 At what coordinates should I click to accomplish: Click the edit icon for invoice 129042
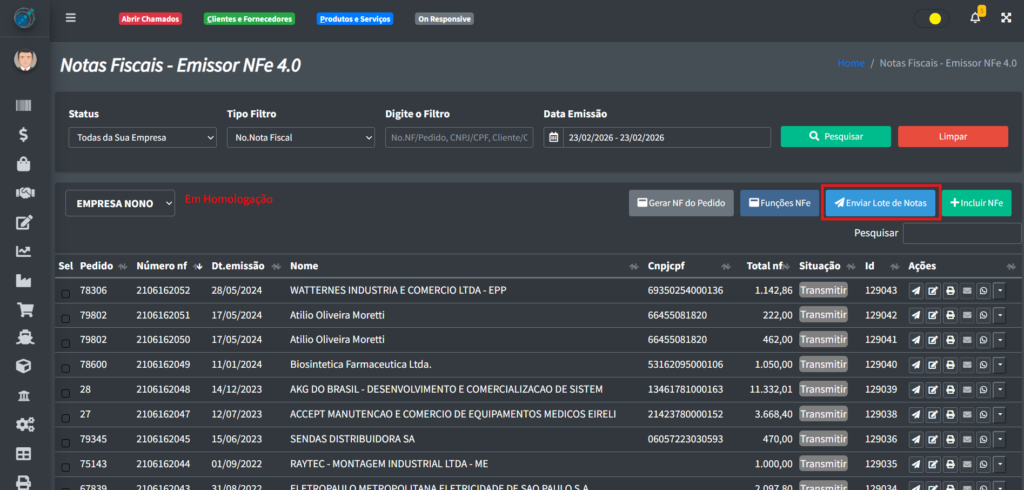[933, 315]
